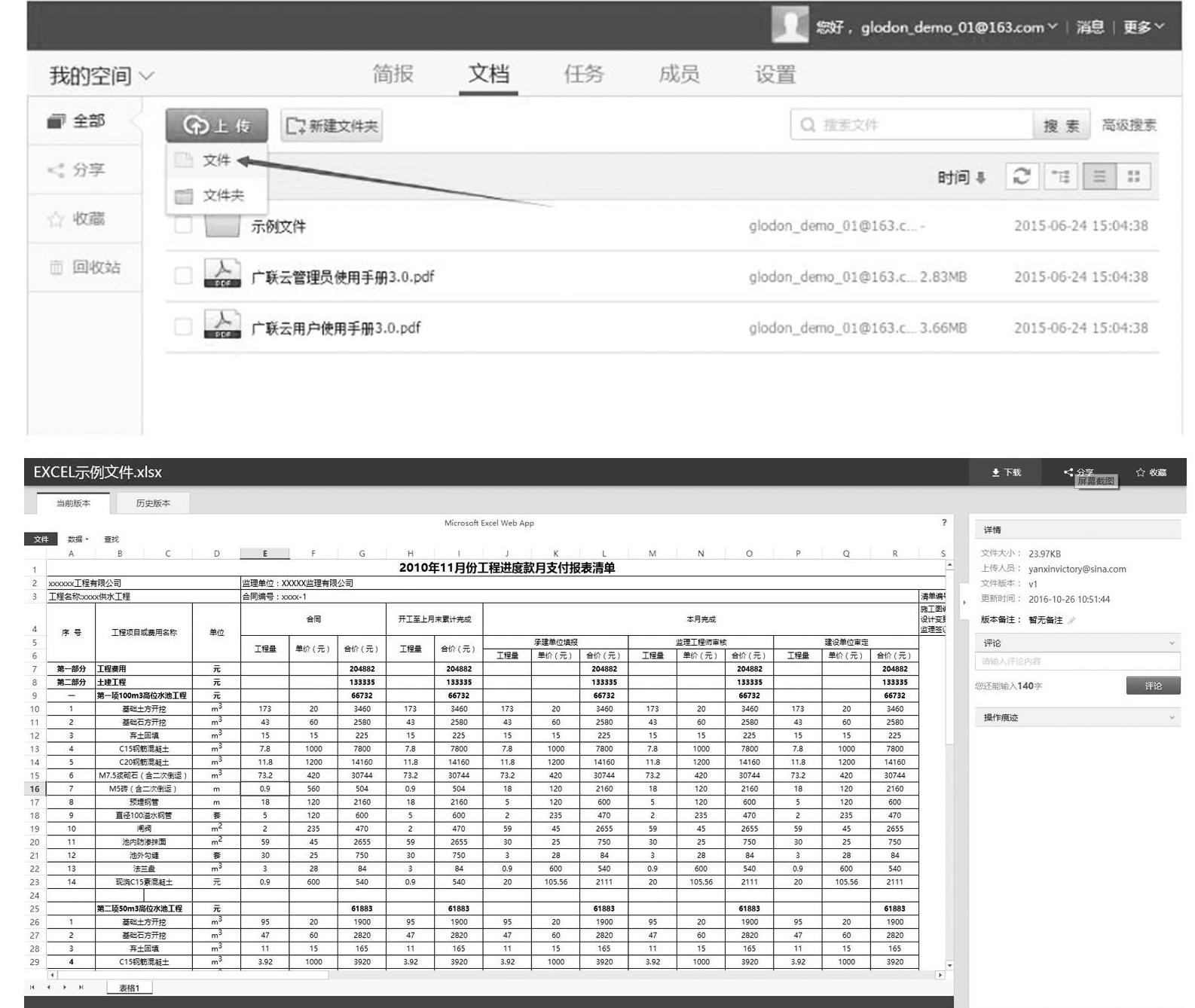Select column E header
The height and width of the screenshot is (1008, 1195).
(x=264, y=554)
